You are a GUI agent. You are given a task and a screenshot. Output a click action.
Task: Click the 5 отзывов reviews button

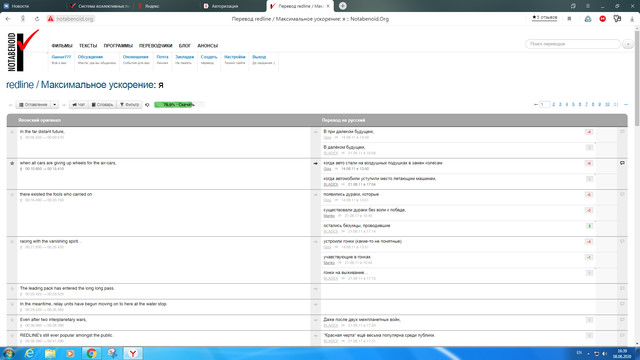click(544, 18)
